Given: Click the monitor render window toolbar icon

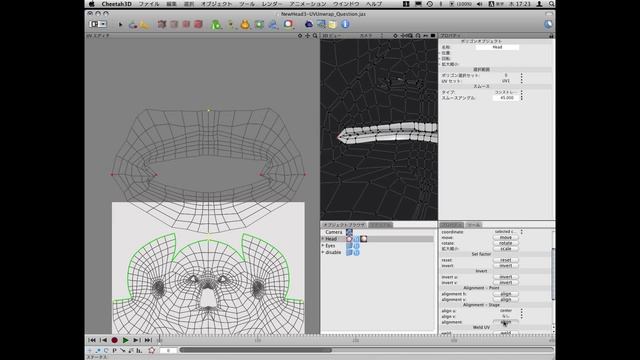Looking at the screenshot, I should (321, 24).
